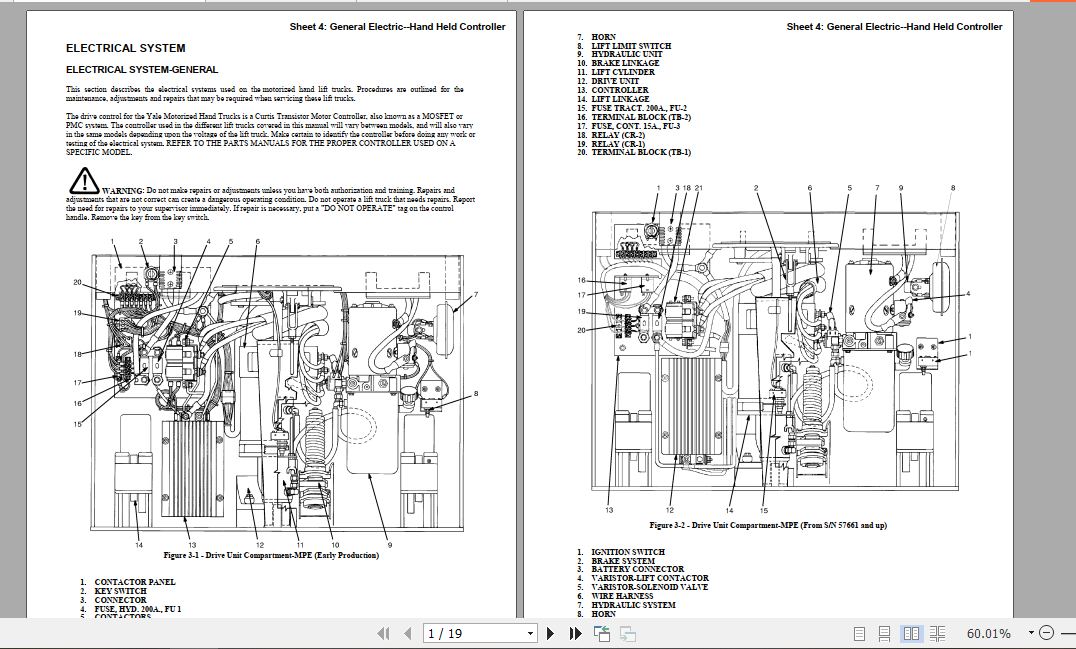Click the WARNING triangle symbol

[84, 181]
